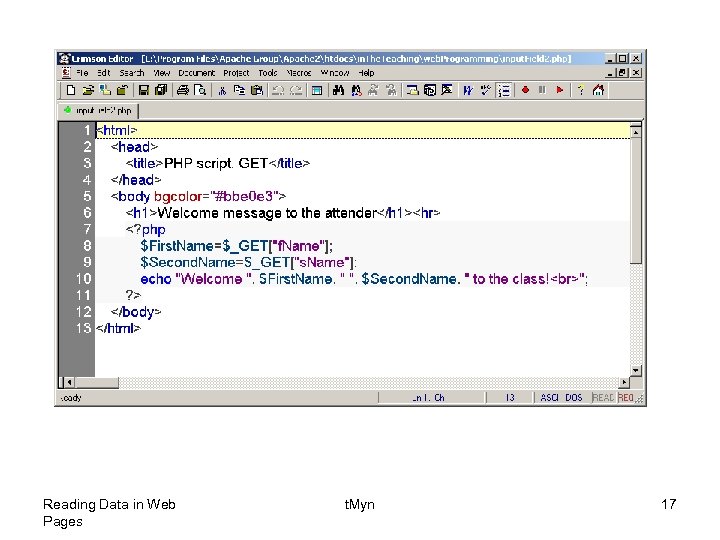The image size is (720, 540).
Task: Click the spell check toolbar icon
Action: [x=485, y=90]
